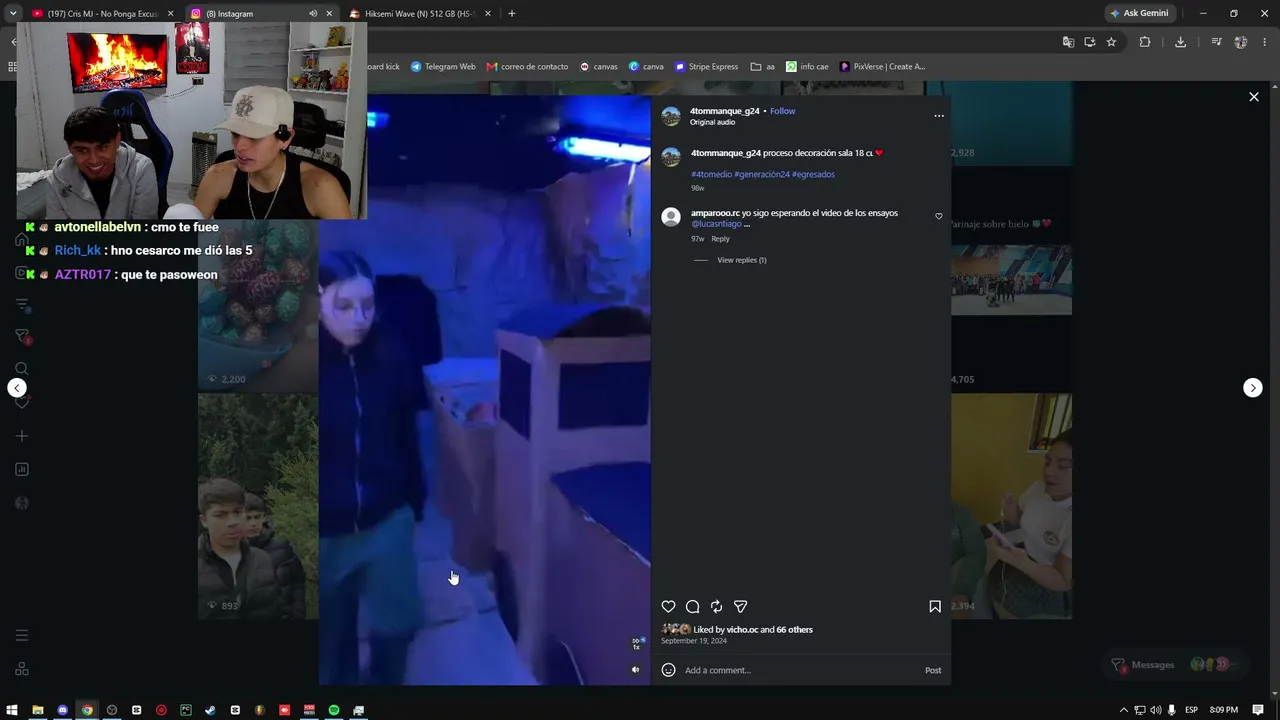Open the Chrome profile avatar
Screen dimensions: 1280x720
[x=1241, y=42]
